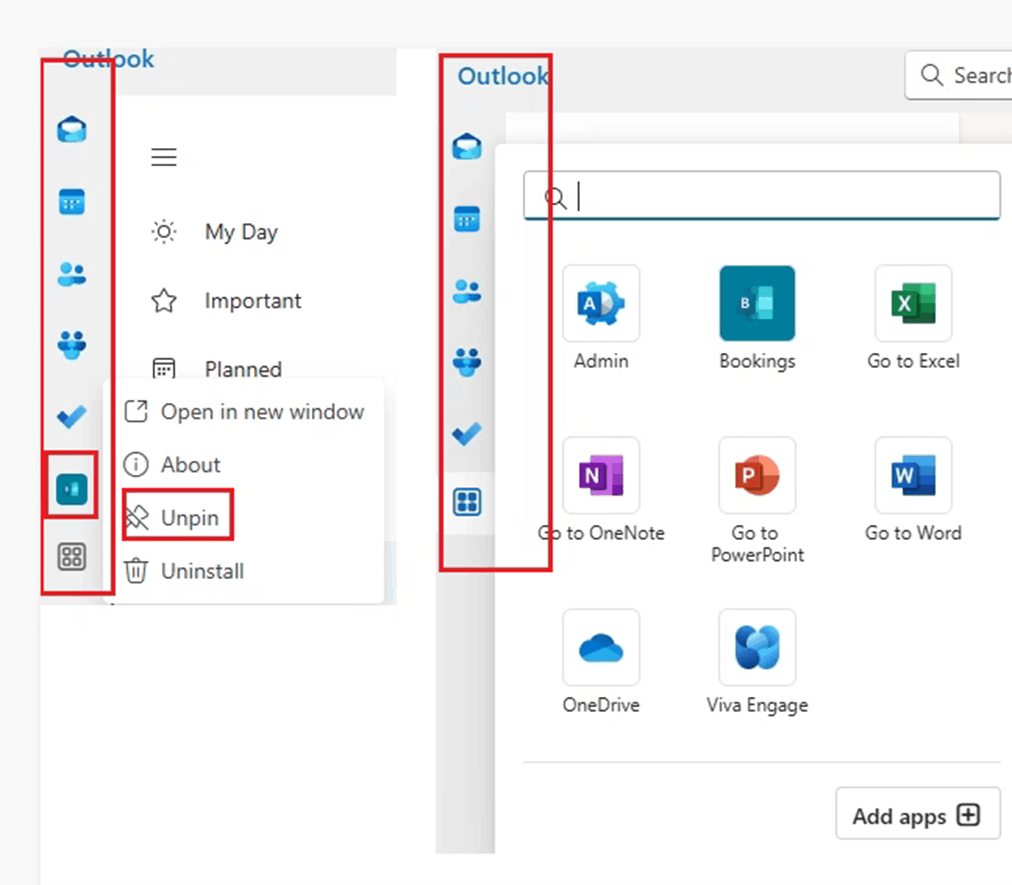This screenshot has width=1012, height=885.
Task: Click selected More apps icon in right sidebar
Action: point(467,502)
